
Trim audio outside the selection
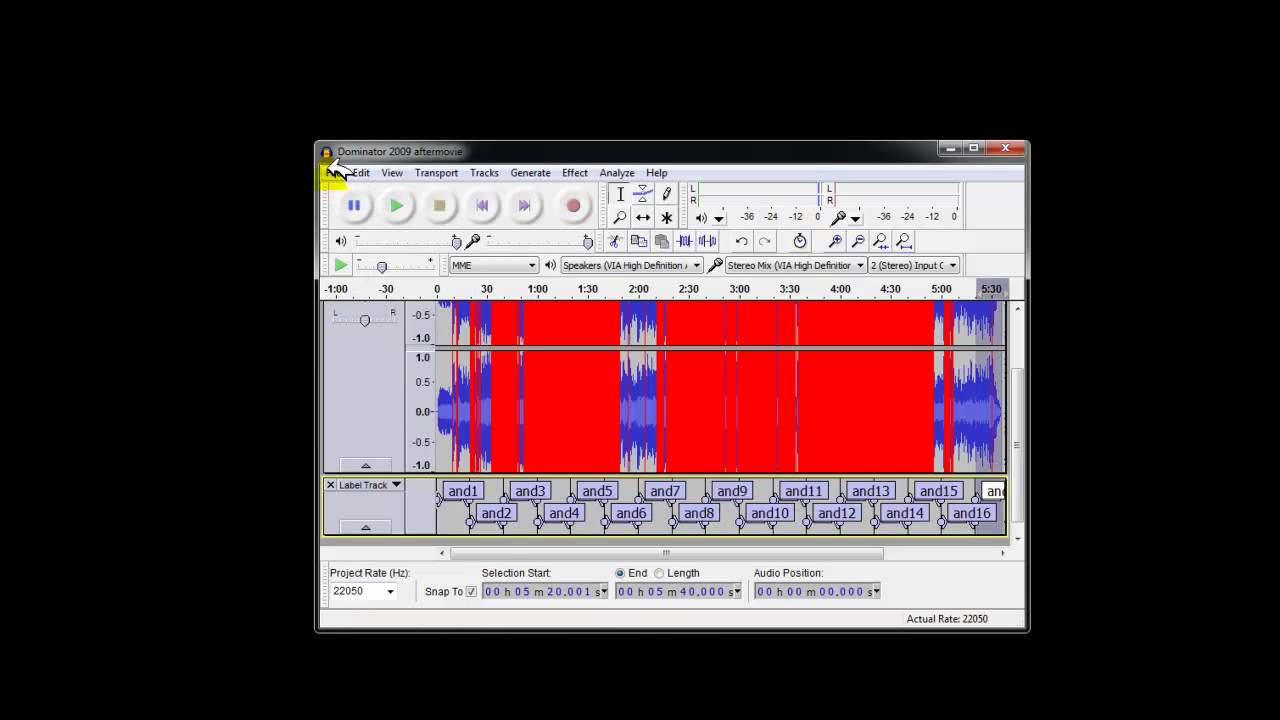(684, 241)
